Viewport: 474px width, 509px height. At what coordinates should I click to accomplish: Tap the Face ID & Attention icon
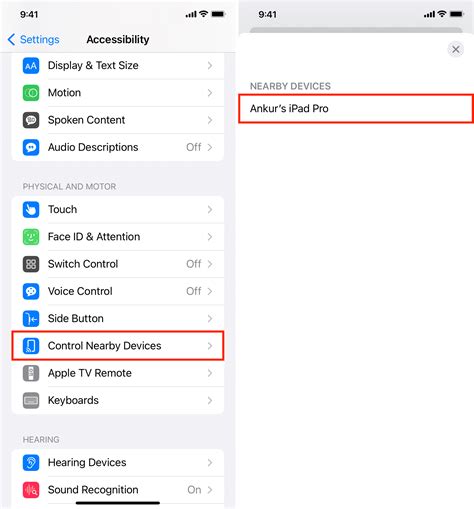31,237
